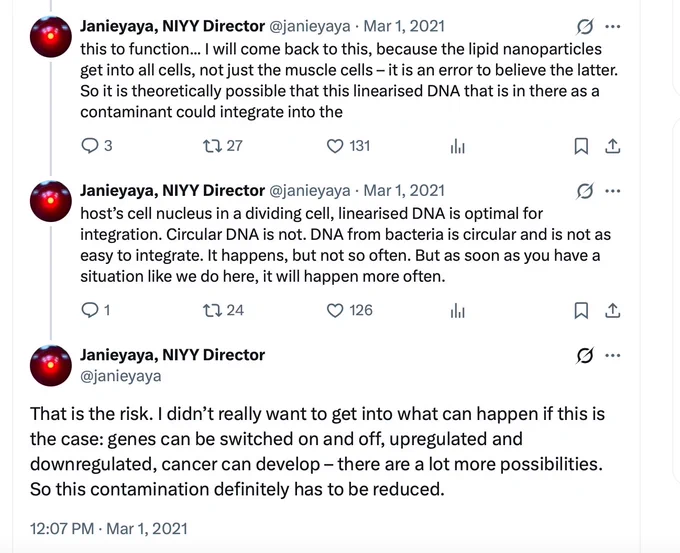This screenshot has width=680, height=553.
Task: Open the main tweet's profile avatar
Action: [51, 365]
